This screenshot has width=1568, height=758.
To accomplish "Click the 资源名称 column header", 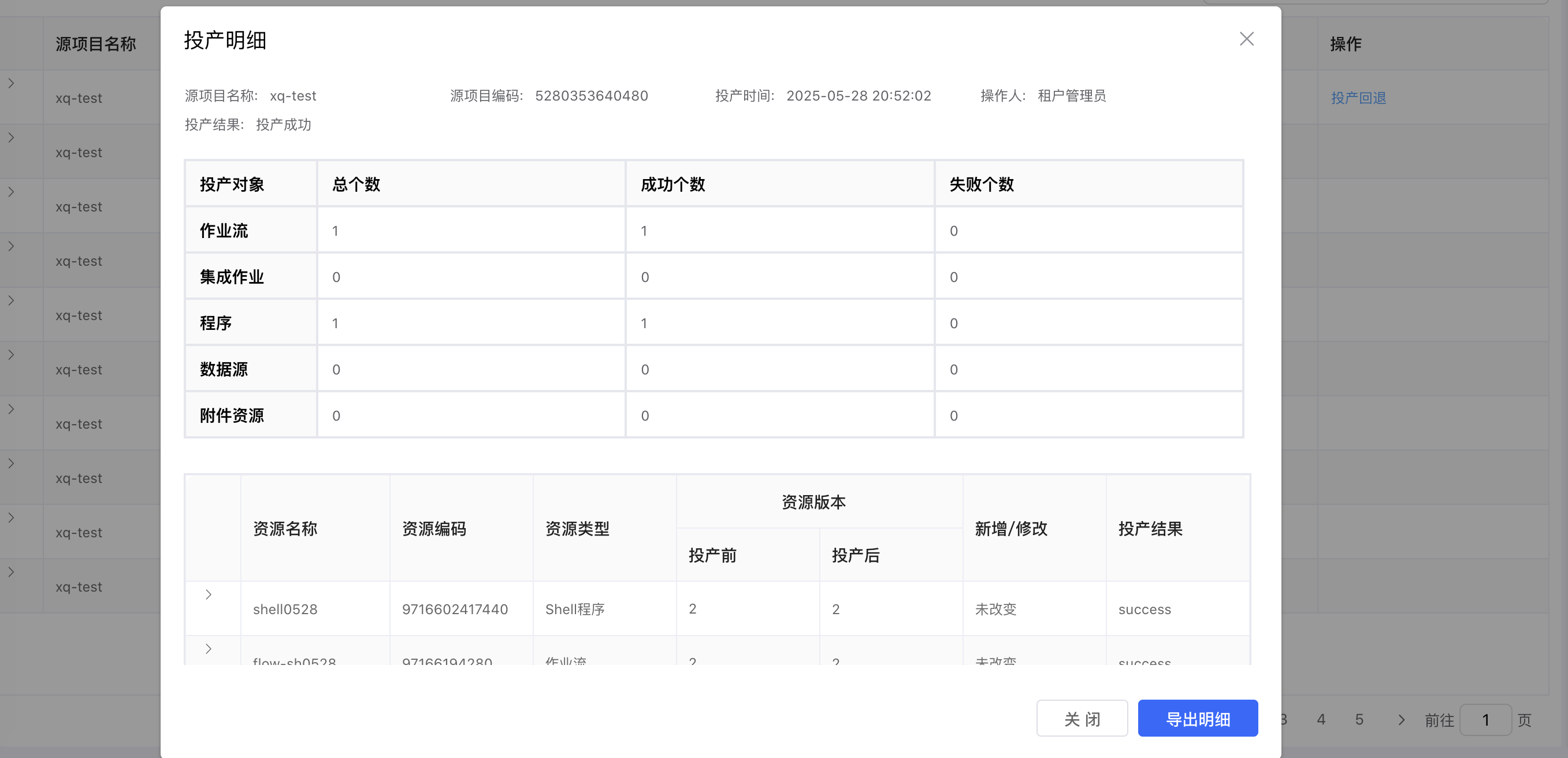I will pyautogui.click(x=285, y=528).
